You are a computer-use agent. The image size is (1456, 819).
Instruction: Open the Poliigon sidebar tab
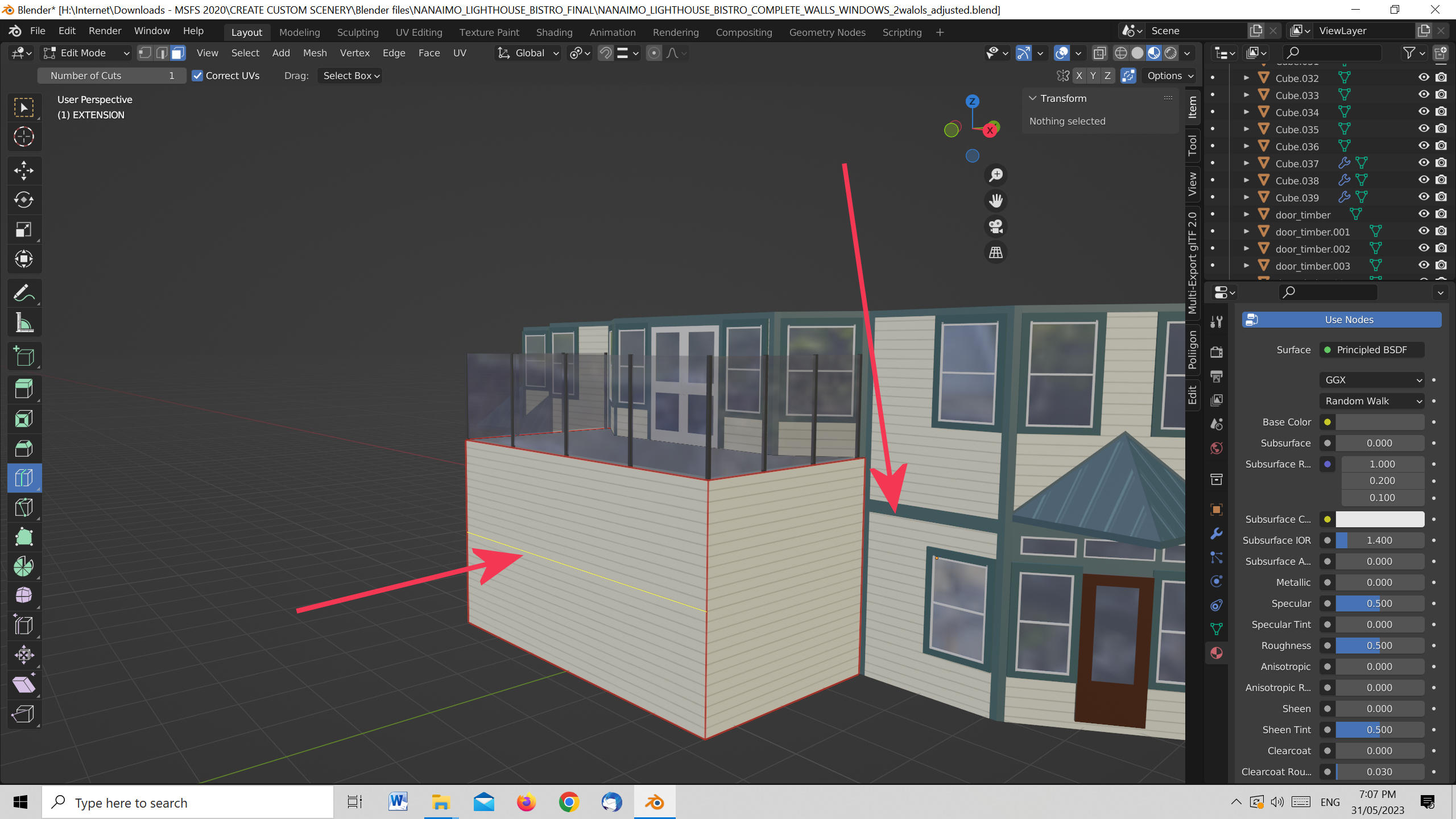click(1193, 349)
